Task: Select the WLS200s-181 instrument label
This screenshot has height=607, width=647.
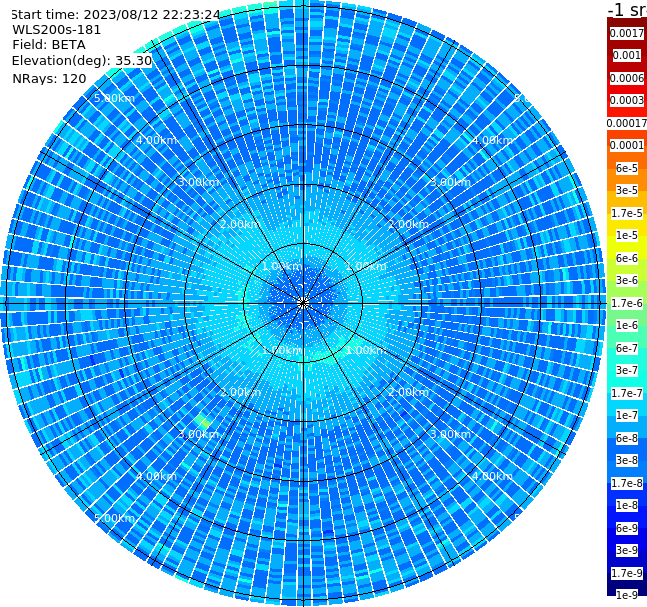Action: tap(57, 30)
